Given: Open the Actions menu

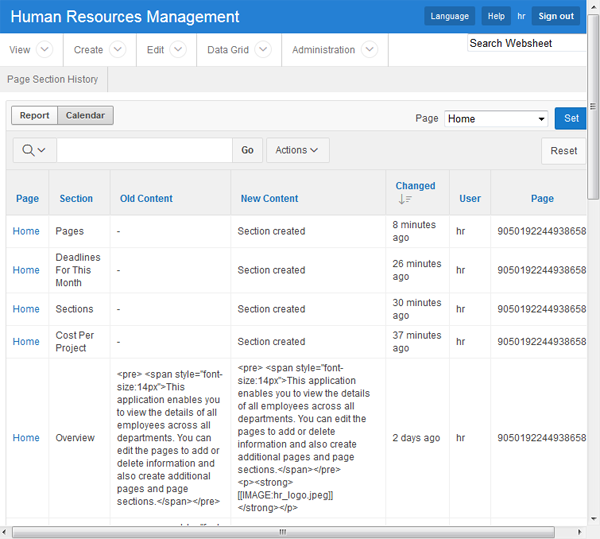Looking at the screenshot, I should click(297, 150).
